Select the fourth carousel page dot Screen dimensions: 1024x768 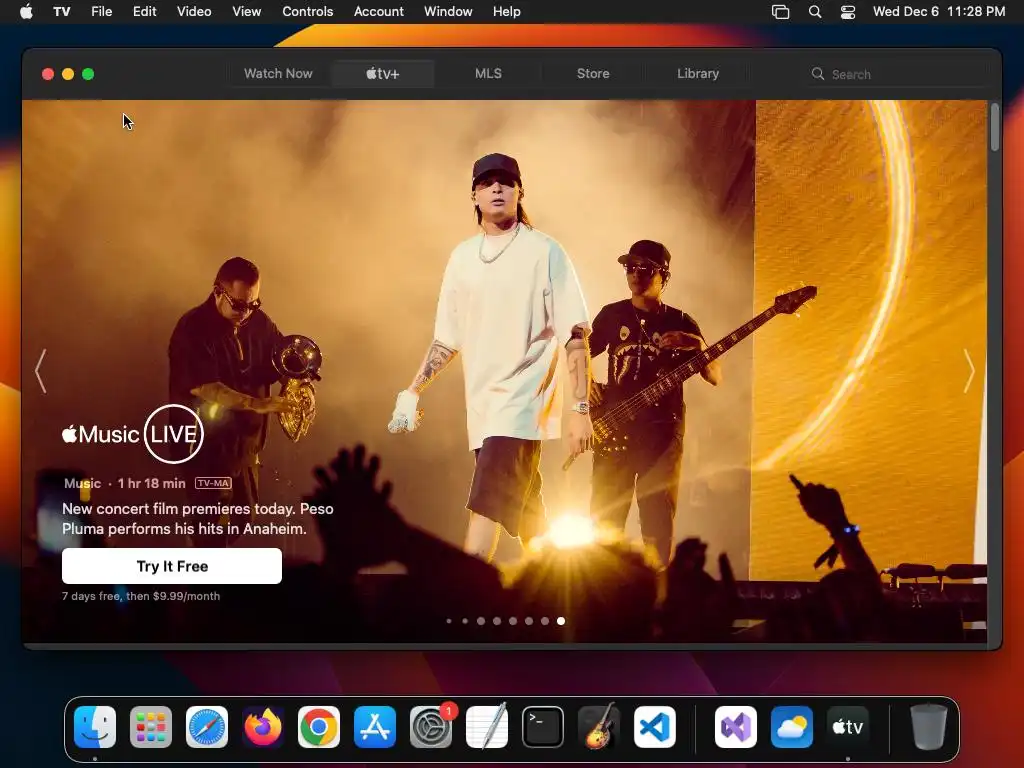click(497, 621)
